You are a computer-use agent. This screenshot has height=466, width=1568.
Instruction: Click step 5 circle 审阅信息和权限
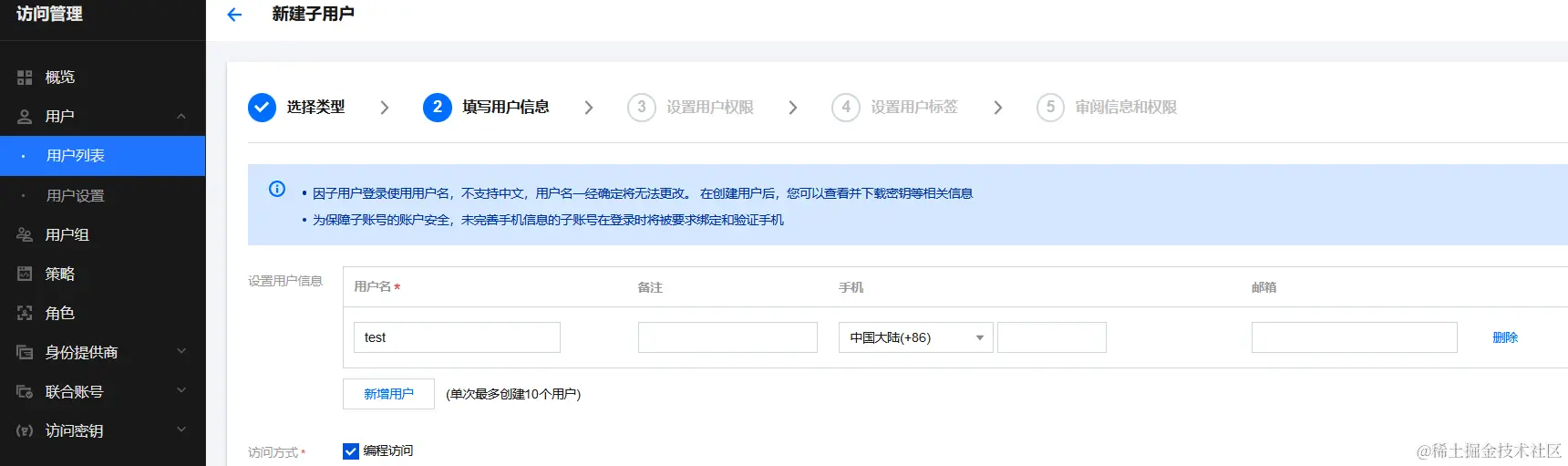1050,107
